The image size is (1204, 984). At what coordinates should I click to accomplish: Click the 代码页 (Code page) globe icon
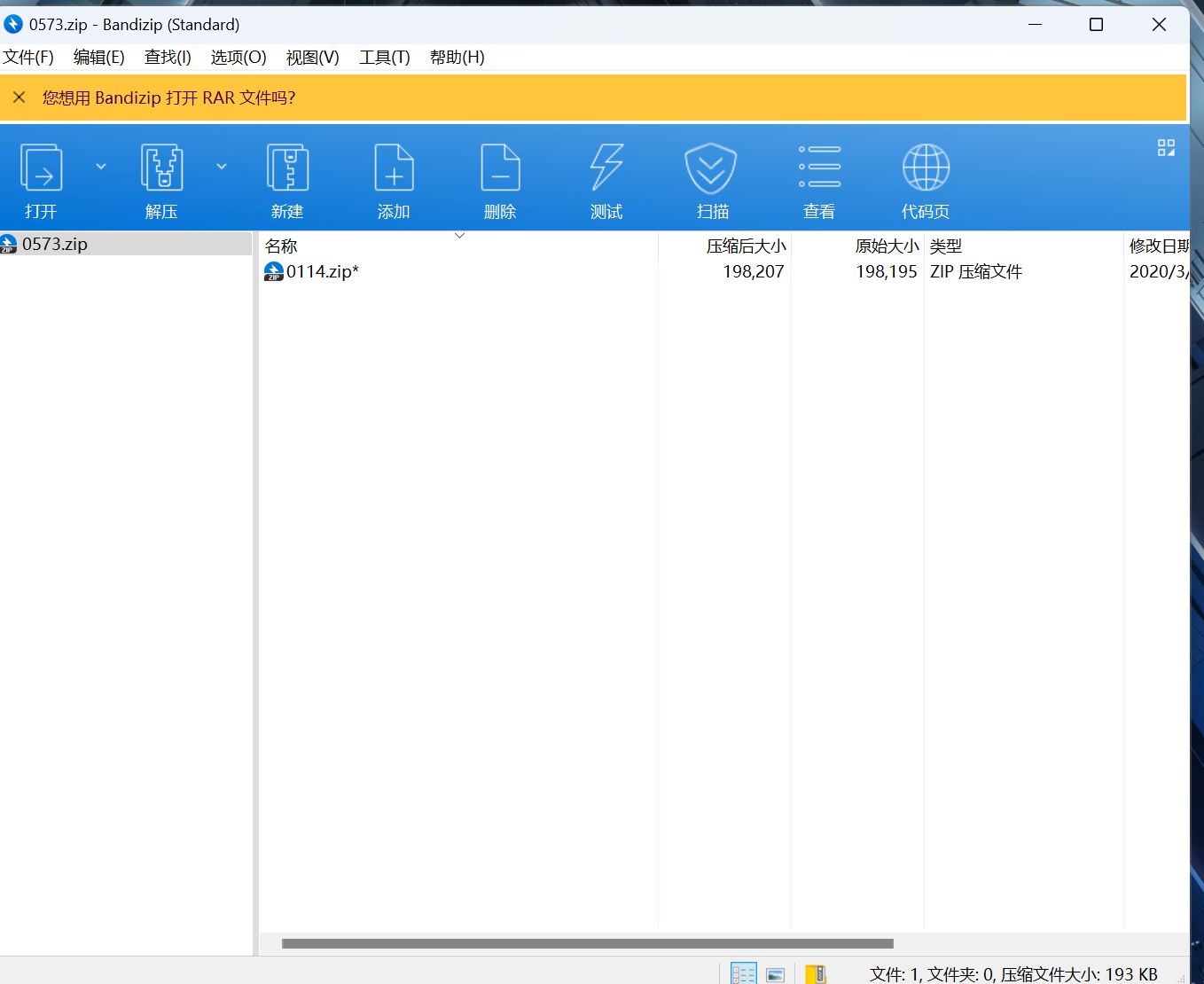point(926,168)
